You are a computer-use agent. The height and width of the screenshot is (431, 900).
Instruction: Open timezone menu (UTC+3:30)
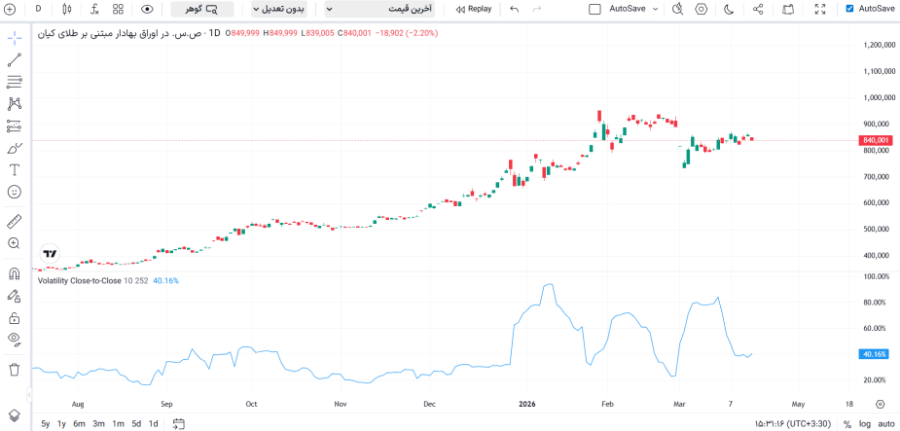point(793,424)
